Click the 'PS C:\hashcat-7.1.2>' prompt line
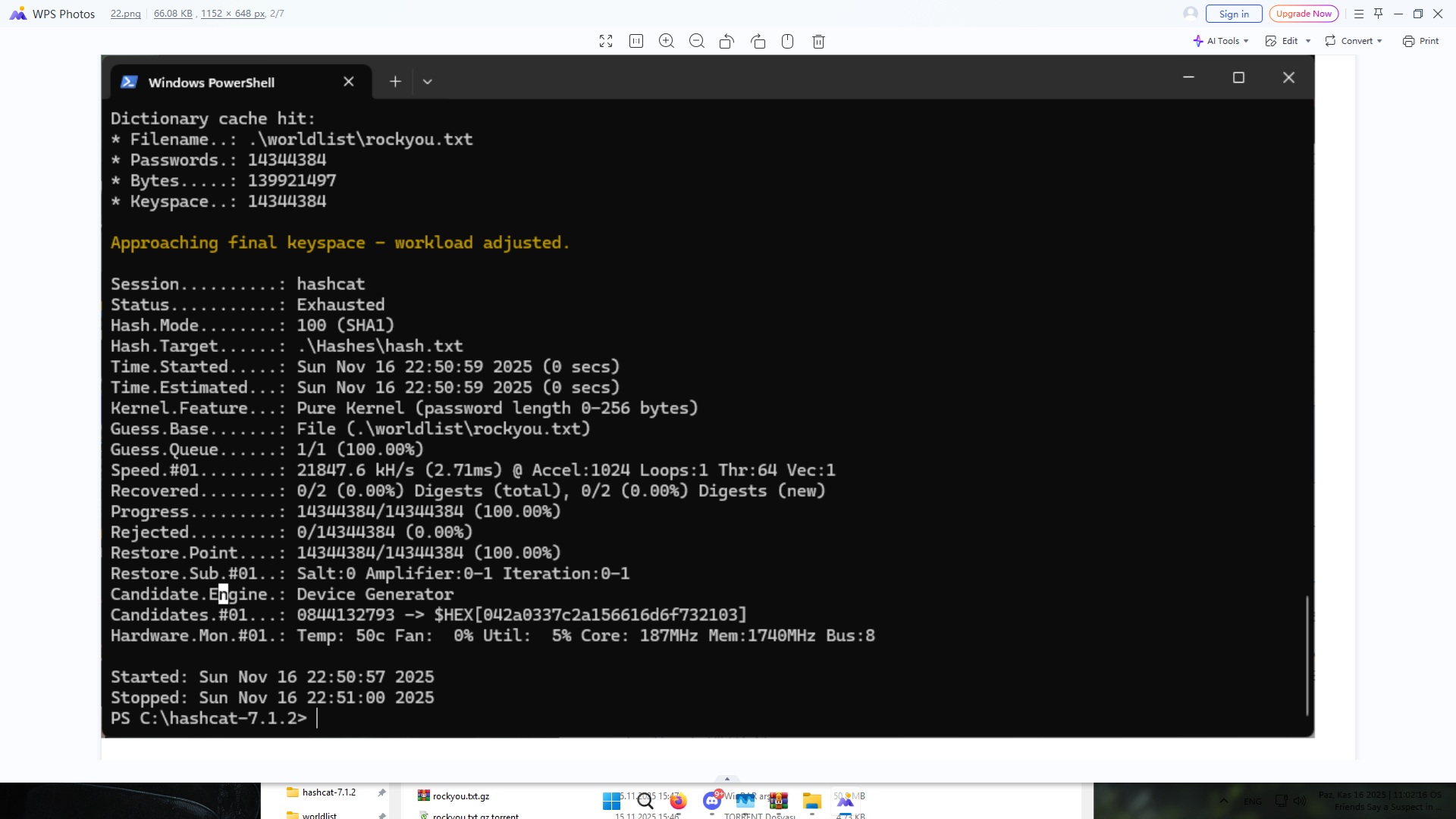1456x819 pixels. 209,718
